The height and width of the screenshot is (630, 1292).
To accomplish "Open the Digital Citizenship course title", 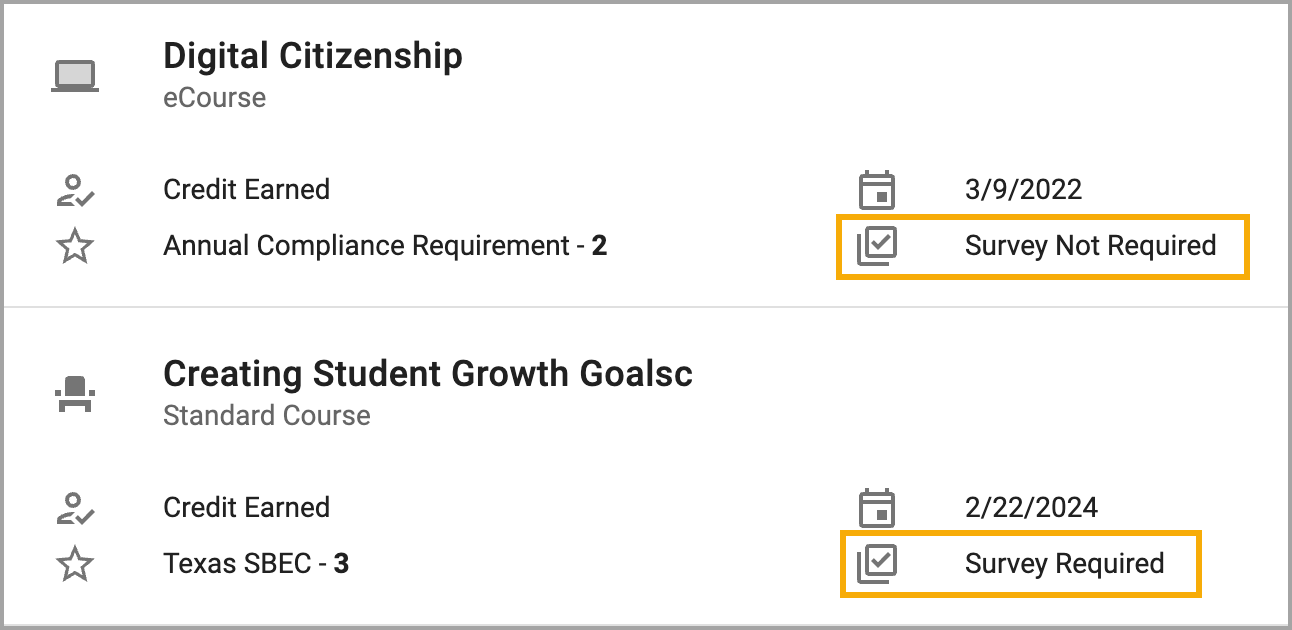I will pos(313,56).
